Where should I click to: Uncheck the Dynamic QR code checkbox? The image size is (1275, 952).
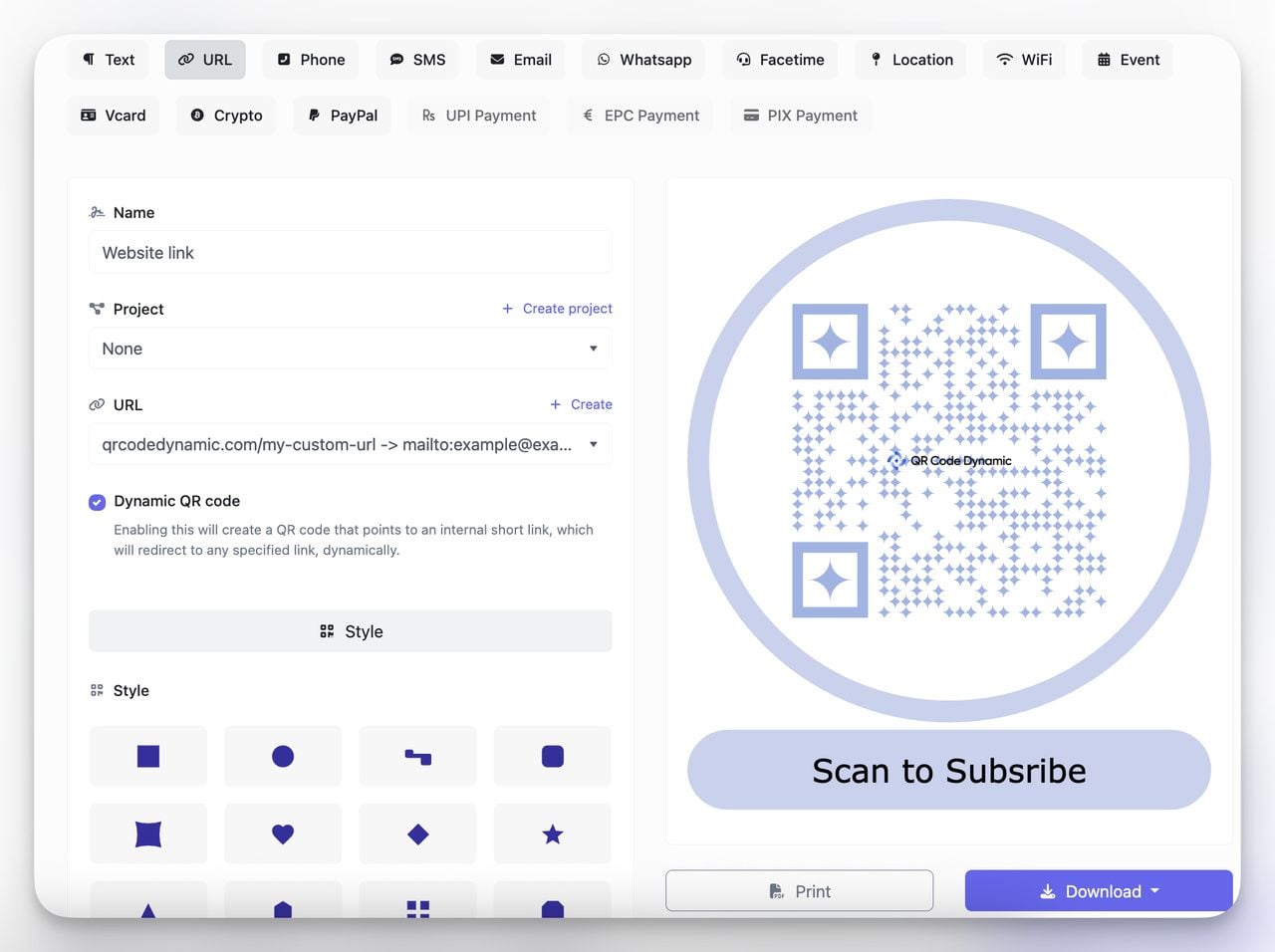[97, 502]
